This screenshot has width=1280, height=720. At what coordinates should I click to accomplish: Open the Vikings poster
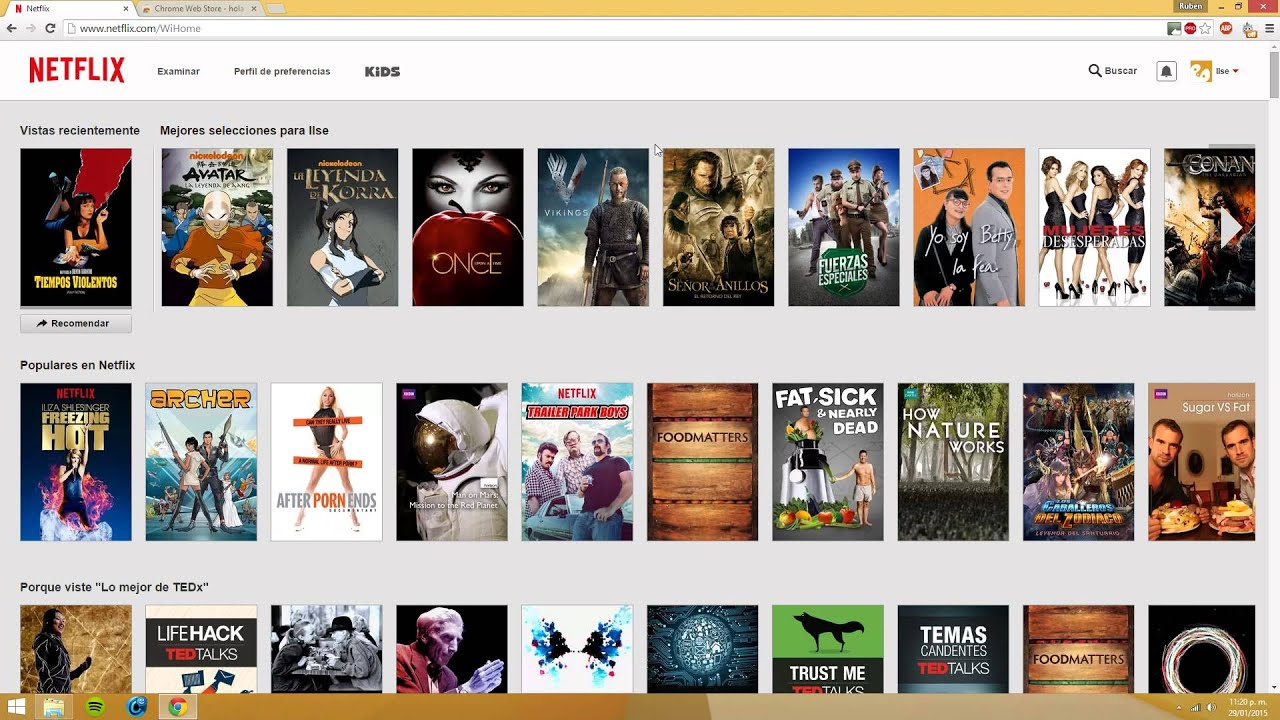click(x=593, y=228)
